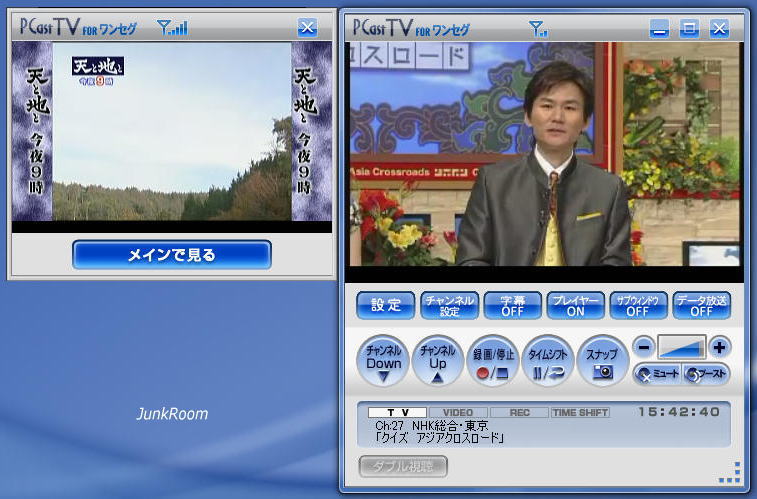757x499 pixels.
Task: Click signal strength icon in sub window
Action: tap(172, 28)
